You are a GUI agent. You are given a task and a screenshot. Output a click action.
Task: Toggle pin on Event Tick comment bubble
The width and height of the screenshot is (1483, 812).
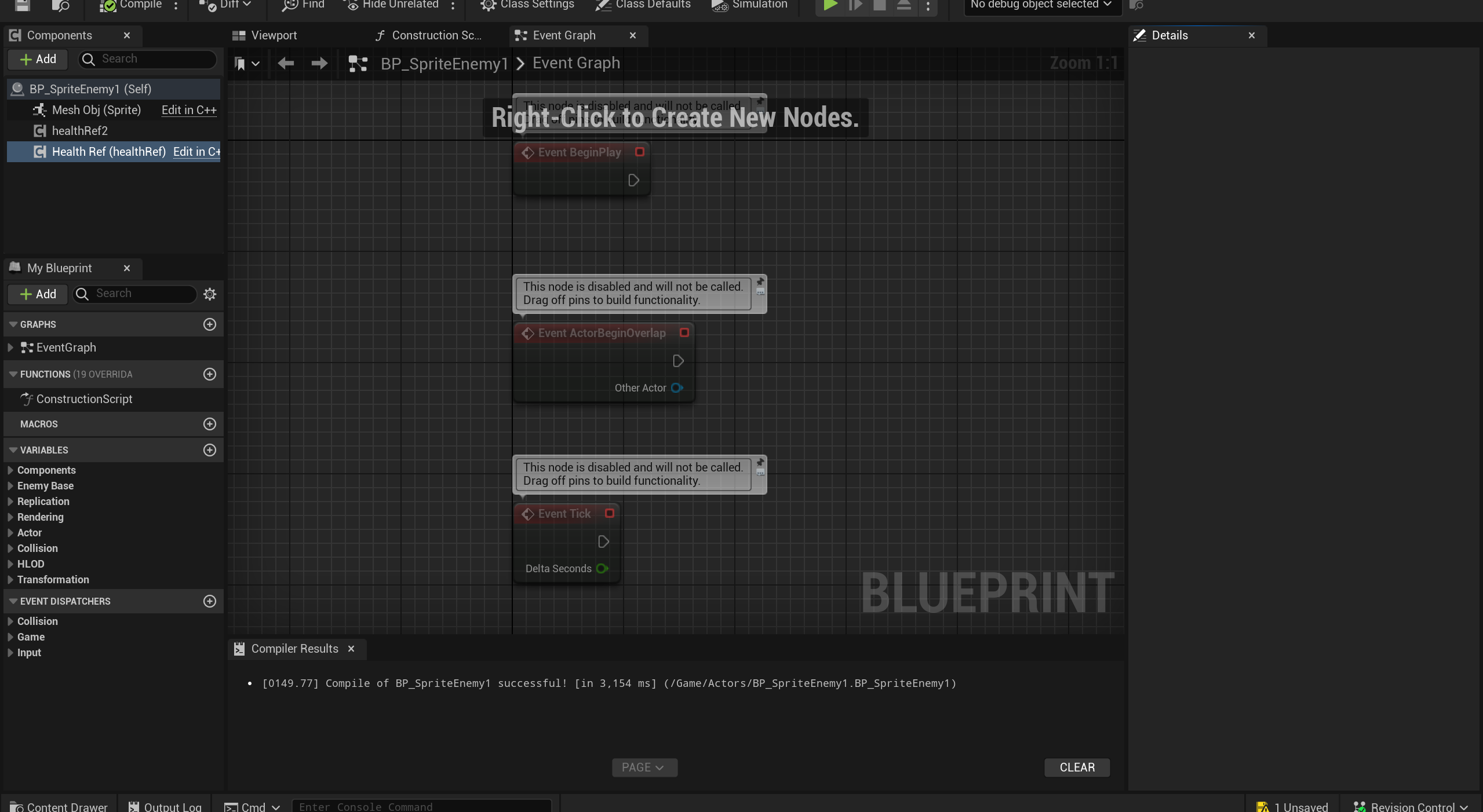click(x=760, y=463)
